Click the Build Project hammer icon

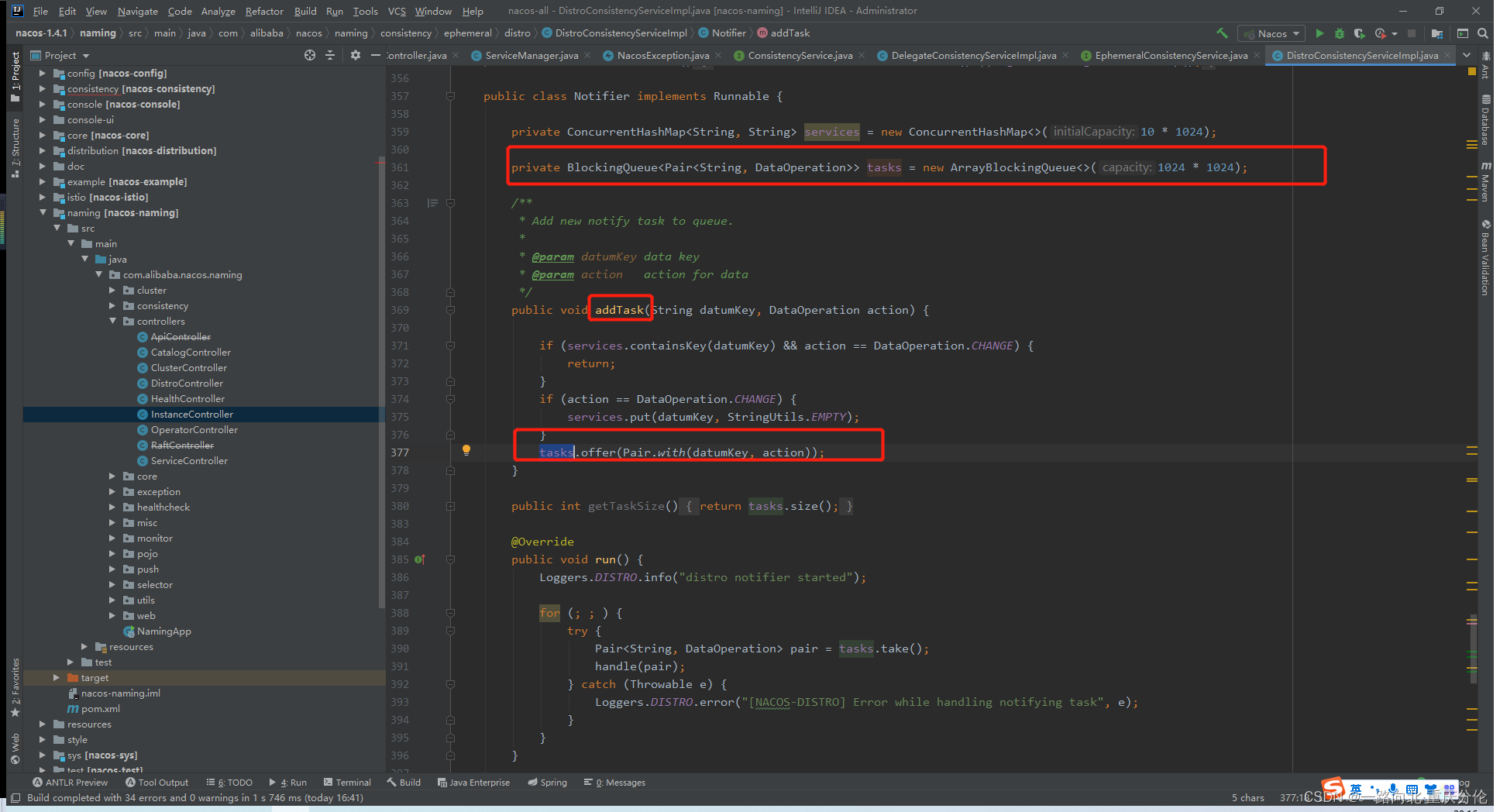[1222, 33]
